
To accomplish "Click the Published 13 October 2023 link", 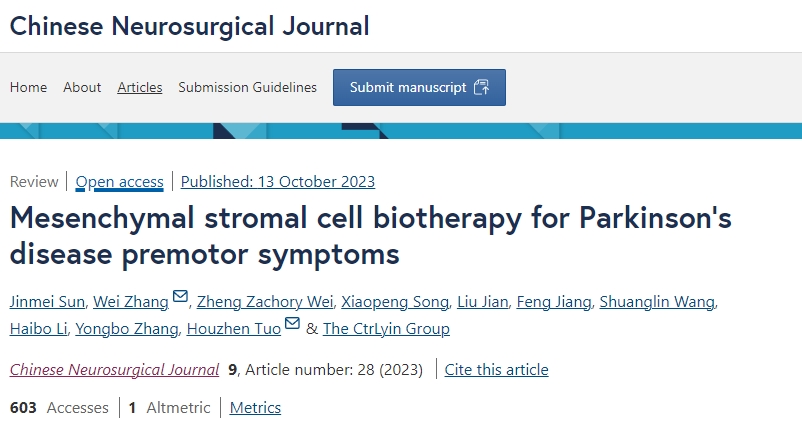I will tap(278, 181).
